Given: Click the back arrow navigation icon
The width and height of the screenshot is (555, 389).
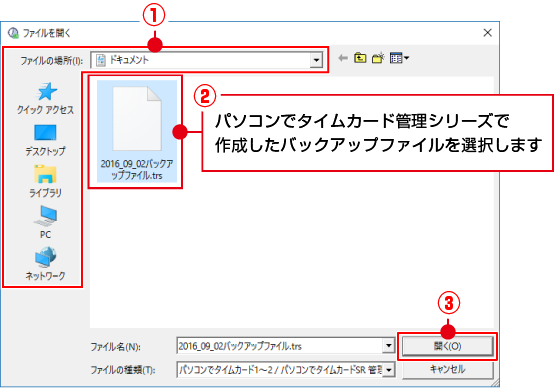Looking at the screenshot, I should click(343, 58).
